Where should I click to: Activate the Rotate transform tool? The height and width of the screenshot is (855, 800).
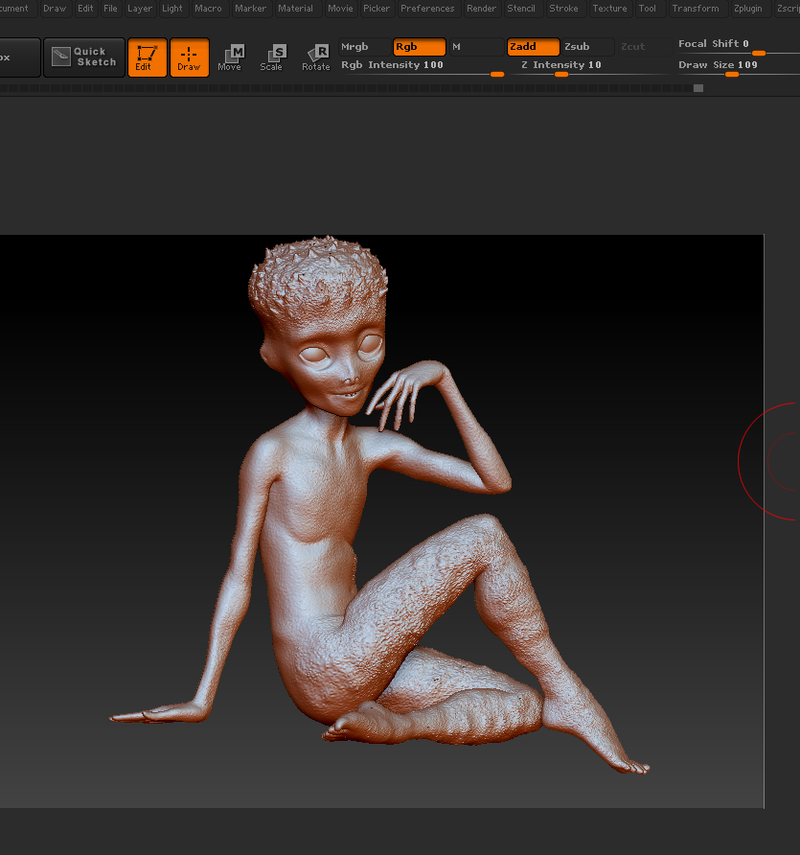316,57
